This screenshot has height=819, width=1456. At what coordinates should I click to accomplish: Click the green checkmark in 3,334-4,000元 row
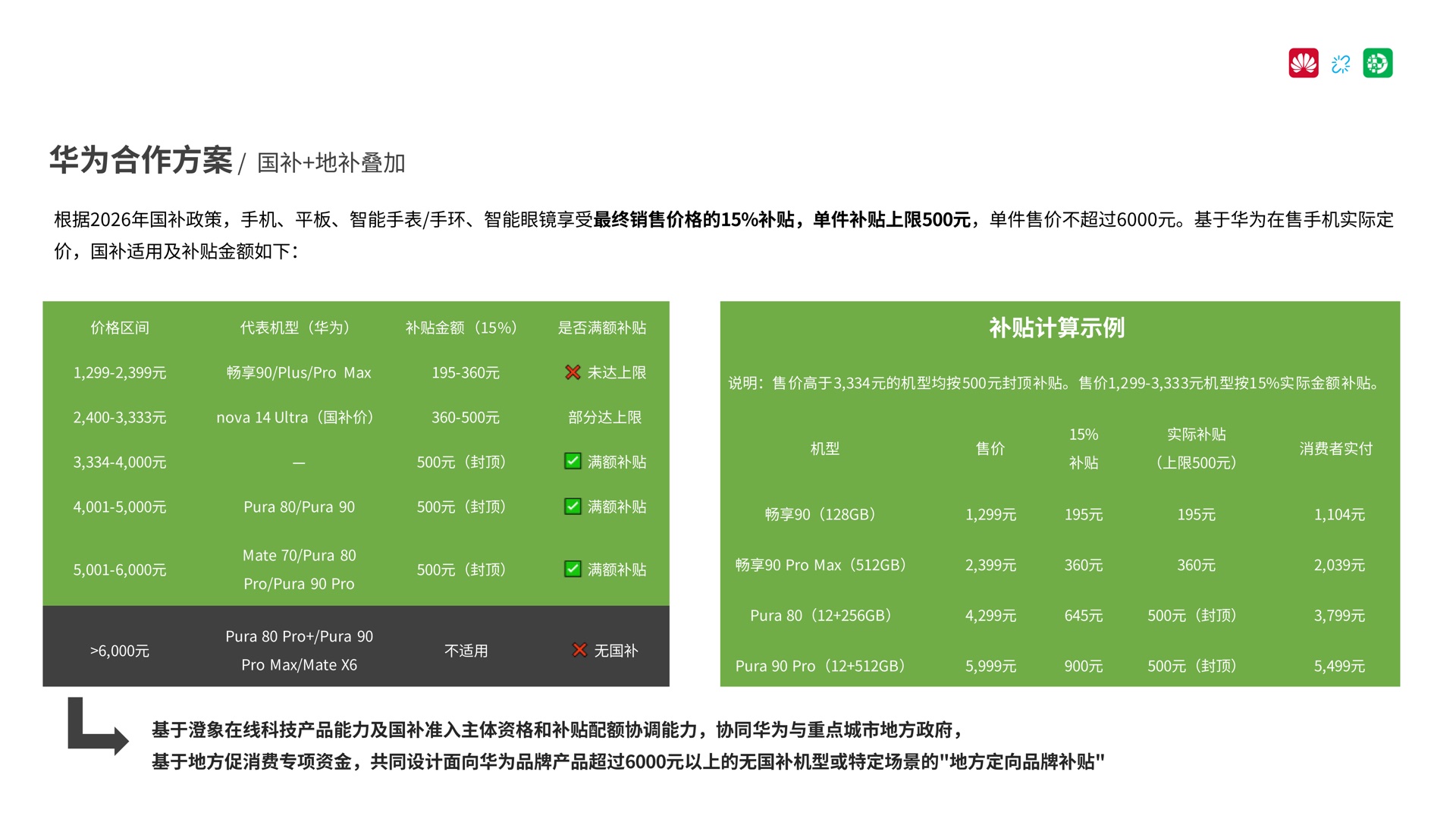click(x=573, y=461)
